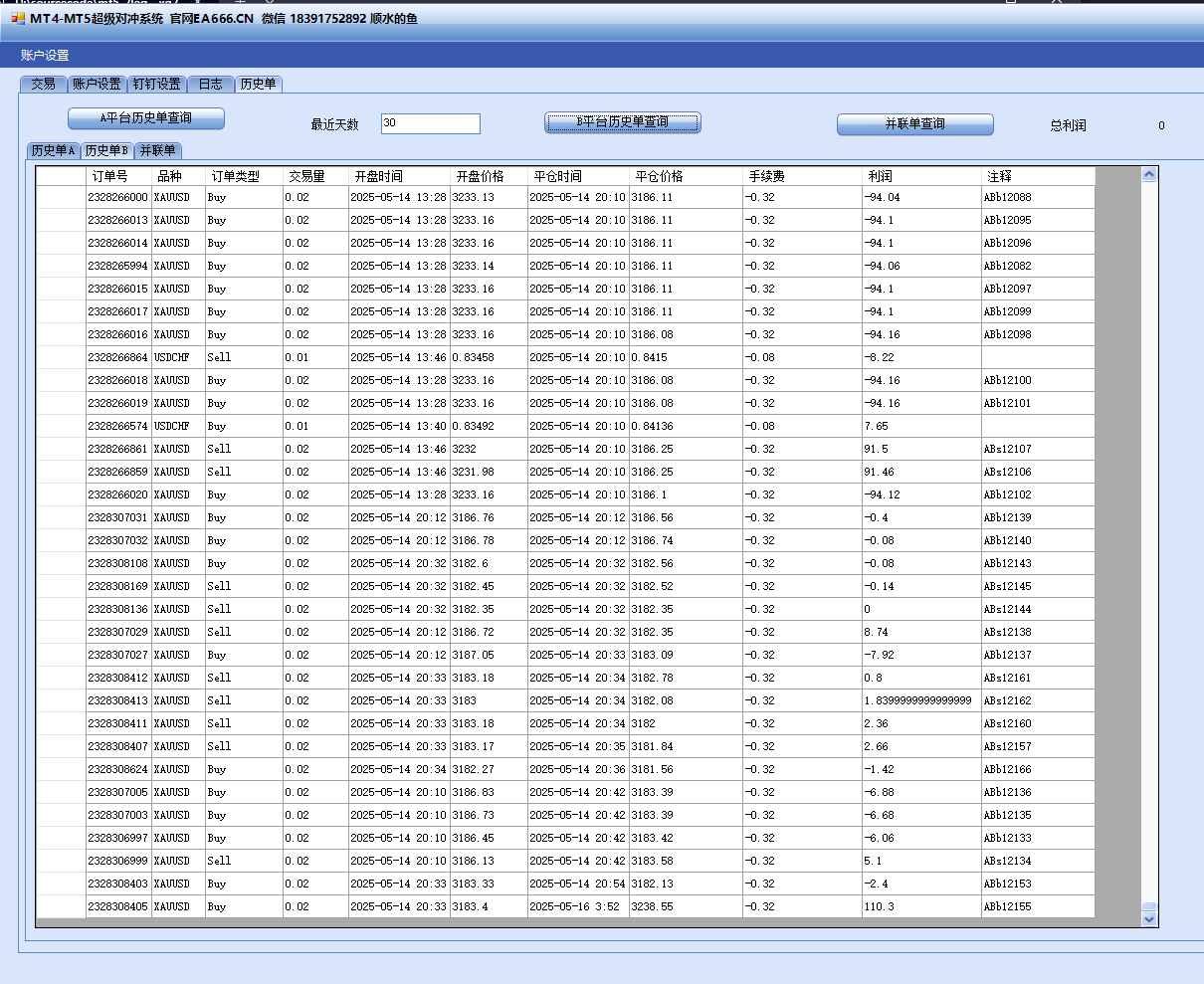Select the 账户设置 tab in the tab strip
1204x984 pixels.
[97, 85]
